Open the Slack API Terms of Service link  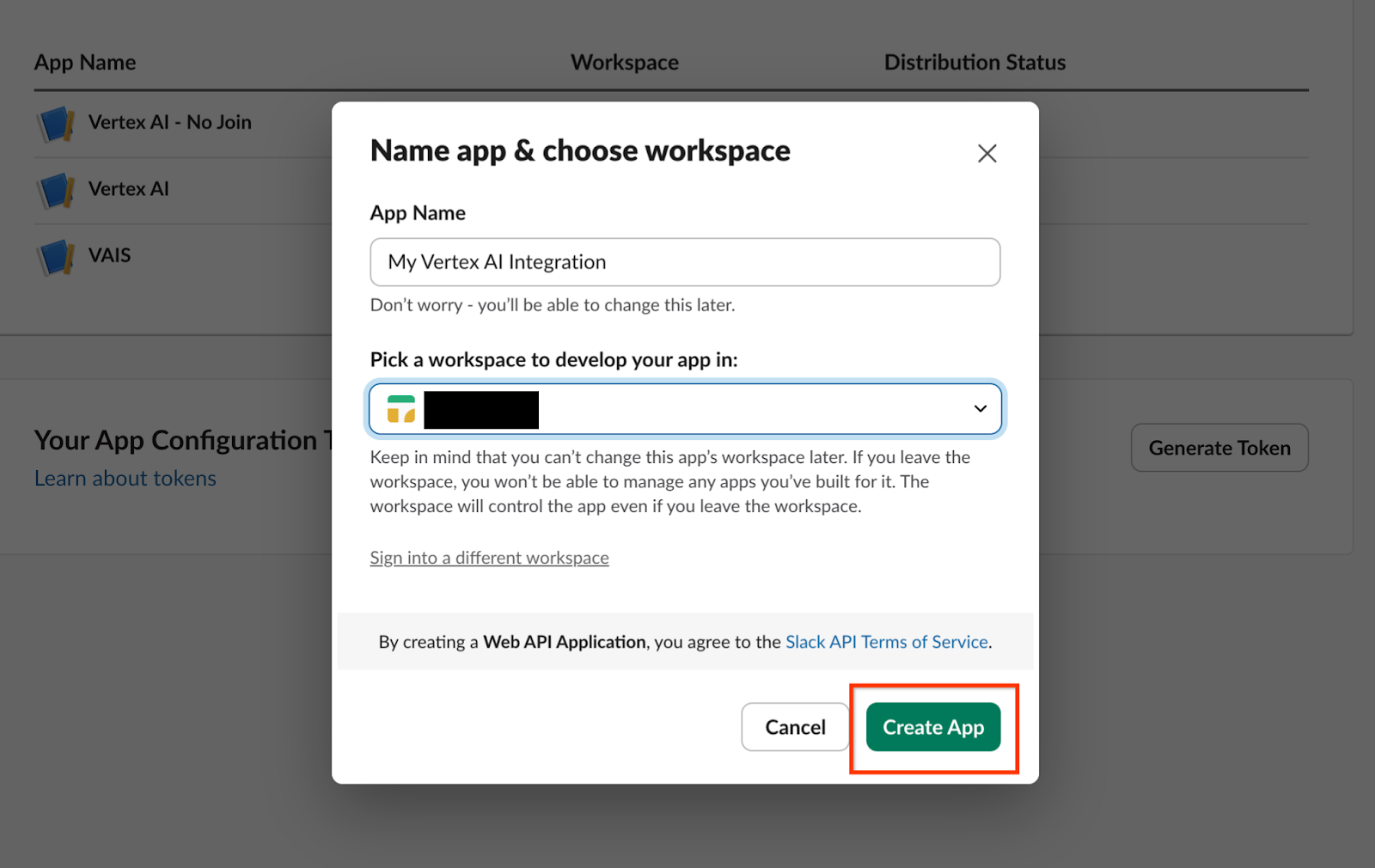pos(887,642)
